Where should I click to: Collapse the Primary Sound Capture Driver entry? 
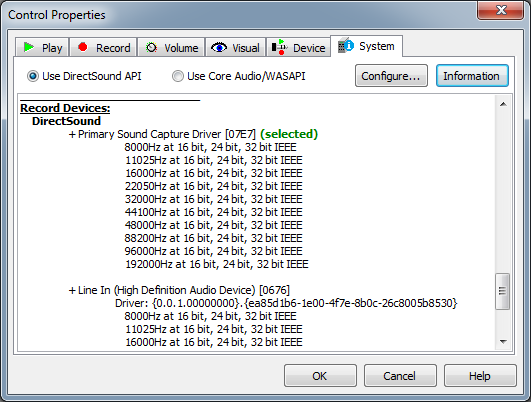[x=72, y=134]
